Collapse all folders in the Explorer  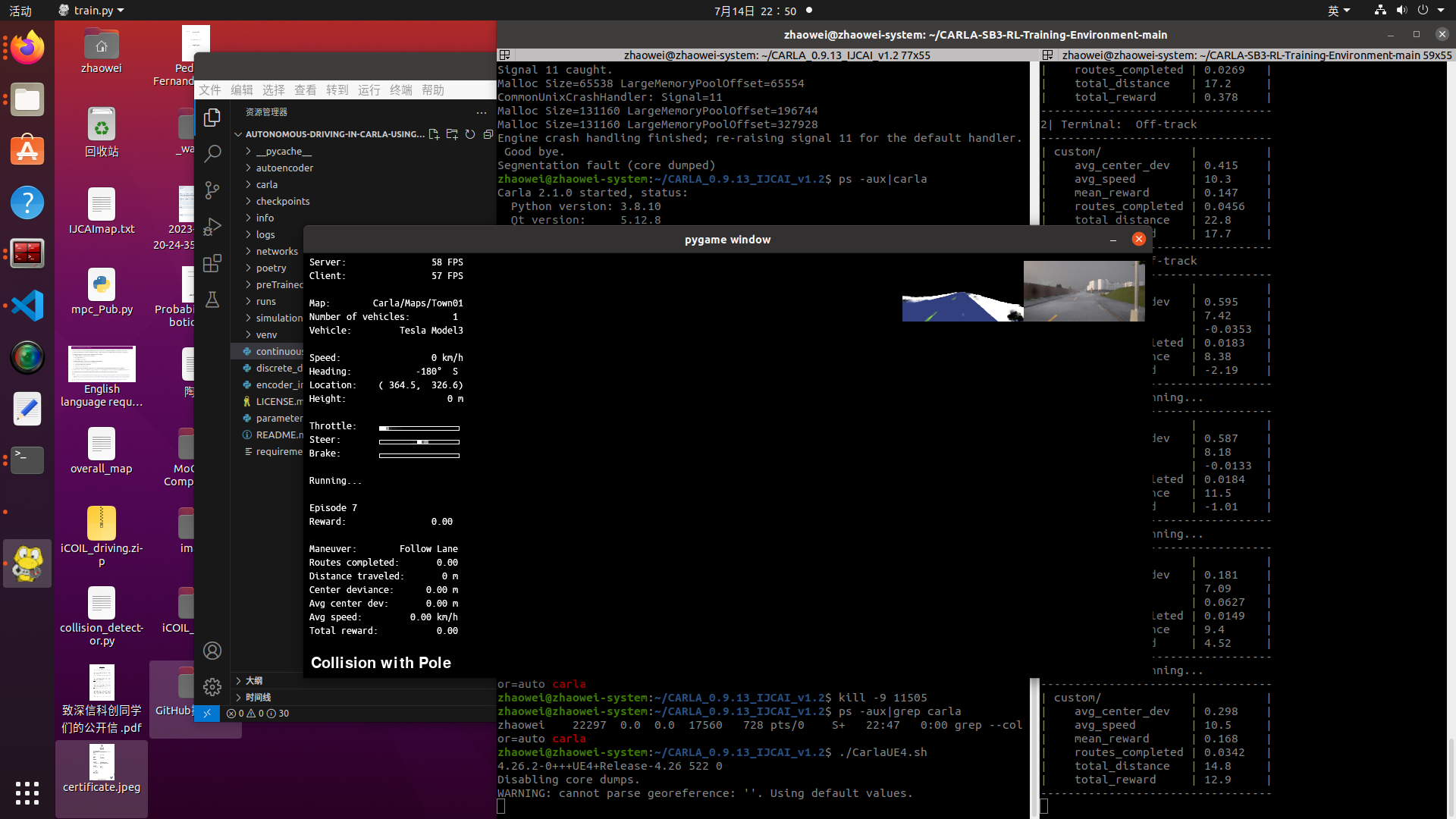pyautogui.click(x=488, y=134)
